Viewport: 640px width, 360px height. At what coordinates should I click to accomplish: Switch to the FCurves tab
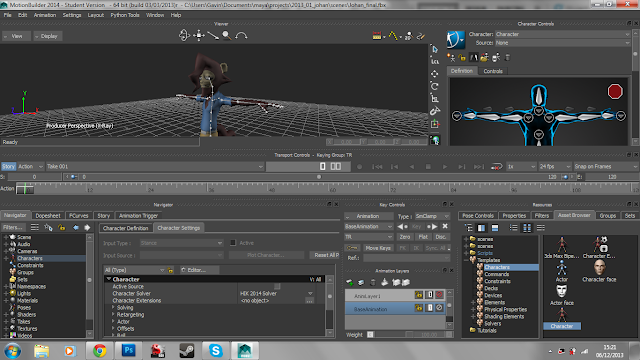click(x=78, y=216)
